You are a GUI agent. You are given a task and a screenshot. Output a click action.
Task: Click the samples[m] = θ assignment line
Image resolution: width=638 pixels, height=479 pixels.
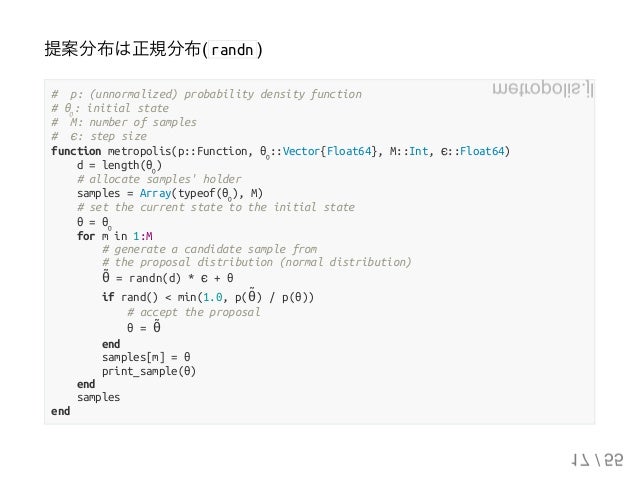pos(146,357)
